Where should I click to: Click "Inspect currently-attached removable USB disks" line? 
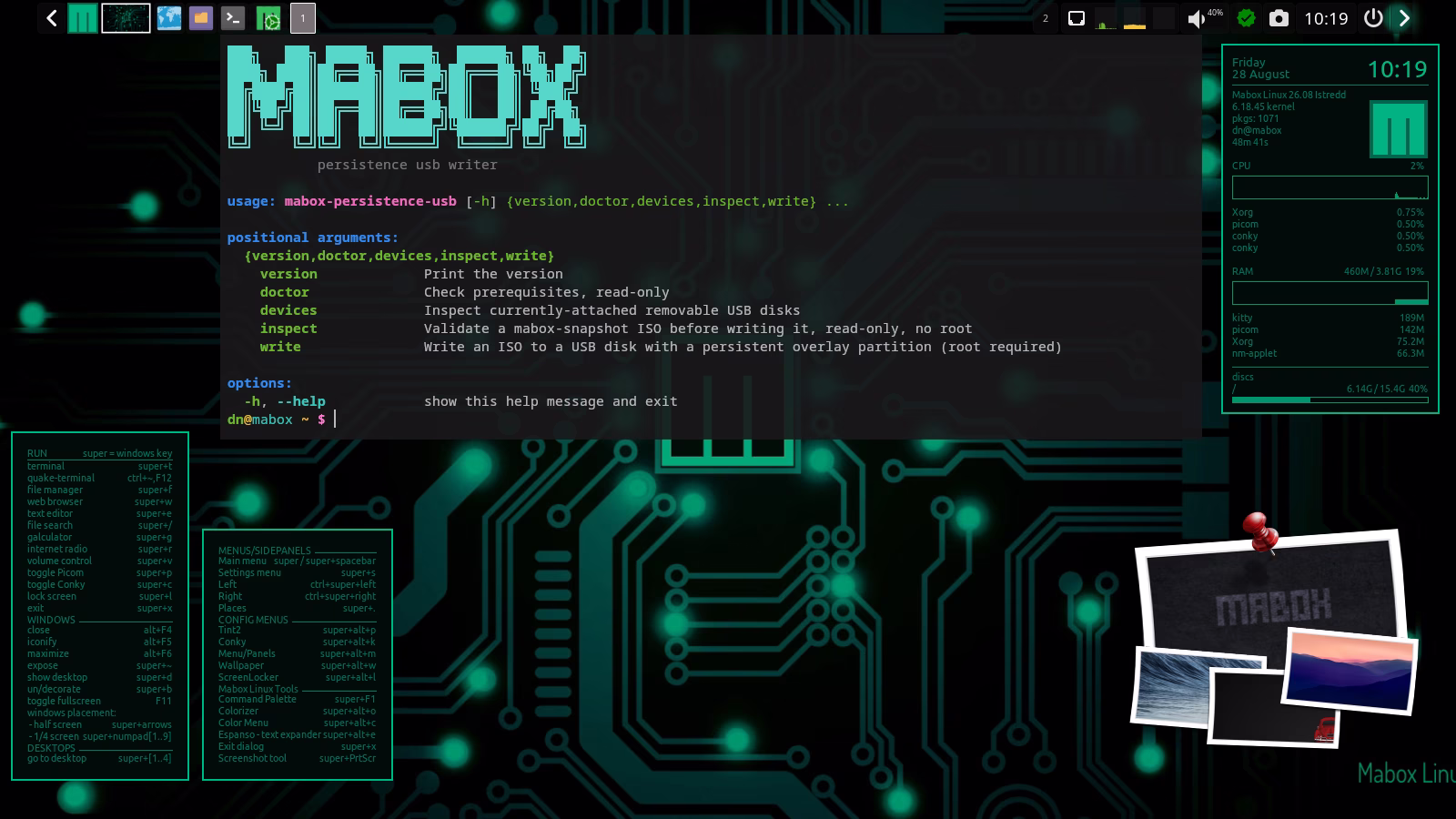click(612, 310)
